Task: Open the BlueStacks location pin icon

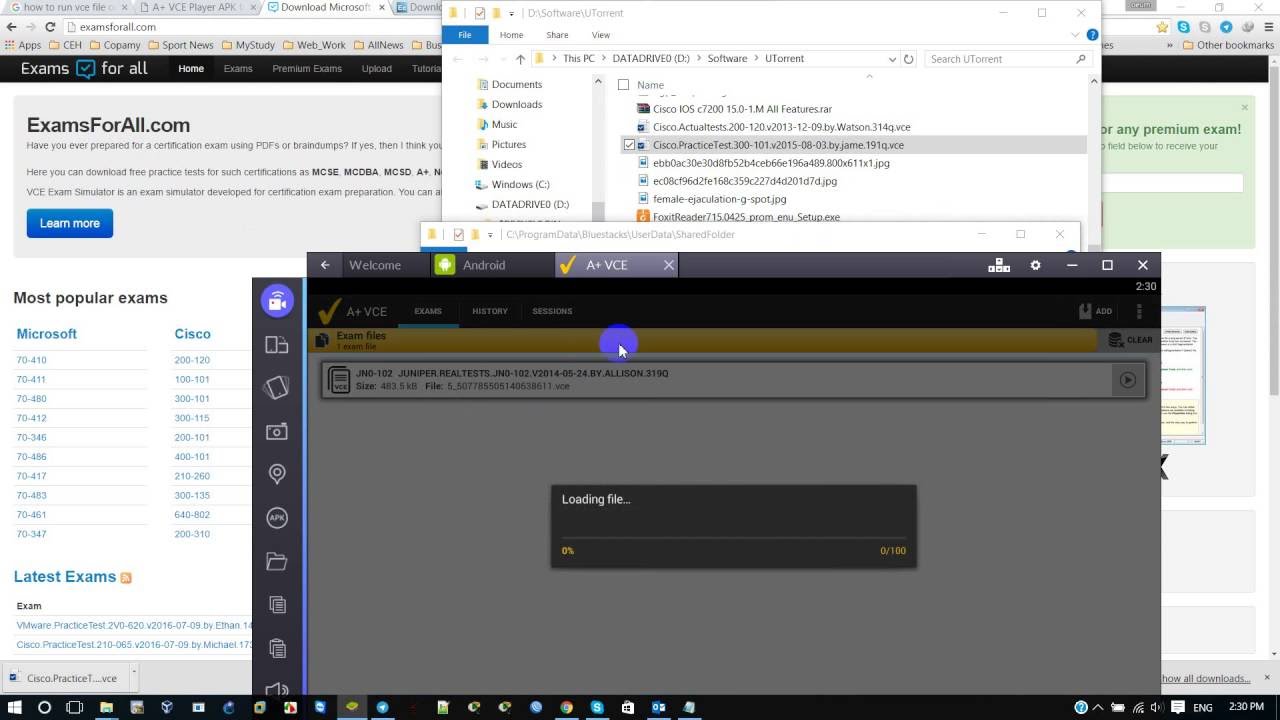Action: click(x=277, y=474)
